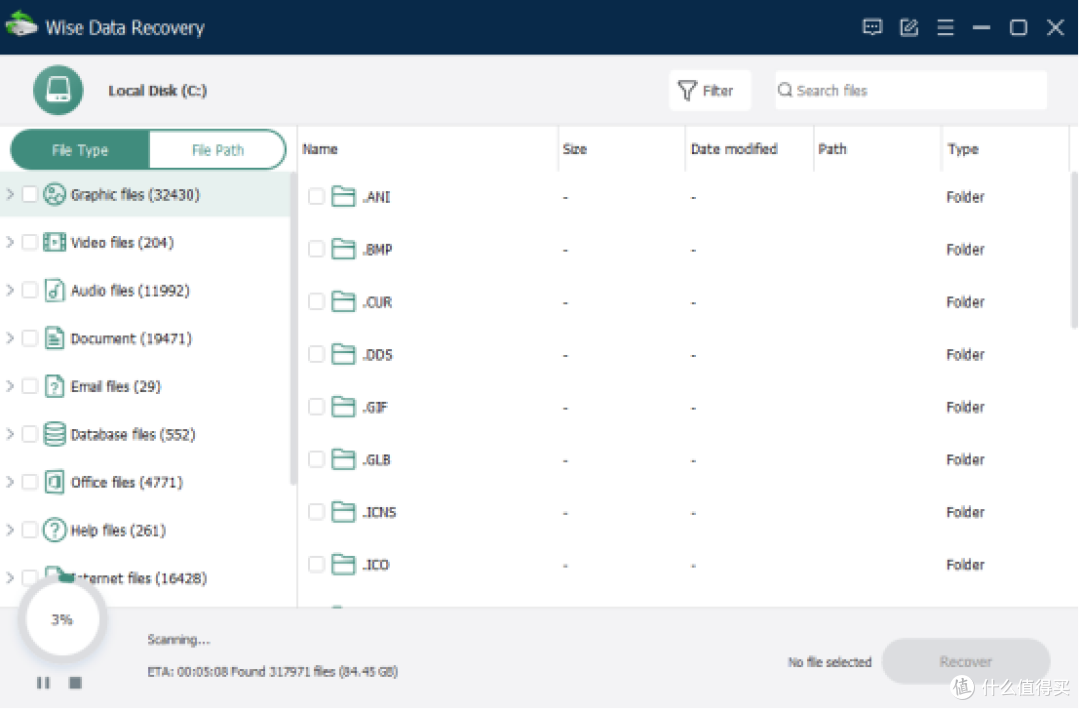Expand the Video files tree node
This screenshot has width=1080, height=710.
(10, 242)
